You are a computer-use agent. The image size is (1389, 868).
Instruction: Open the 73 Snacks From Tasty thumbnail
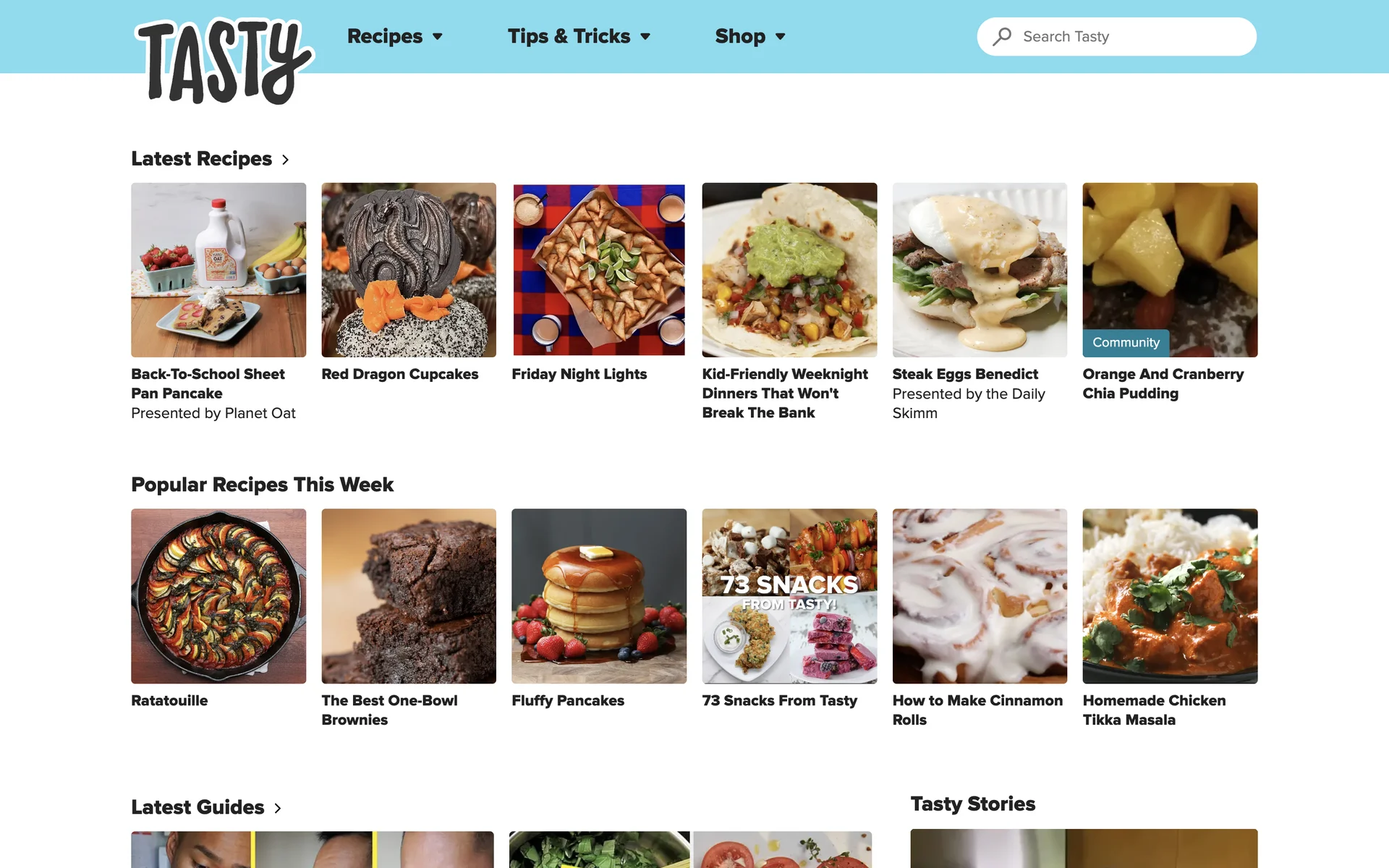[789, 596]
